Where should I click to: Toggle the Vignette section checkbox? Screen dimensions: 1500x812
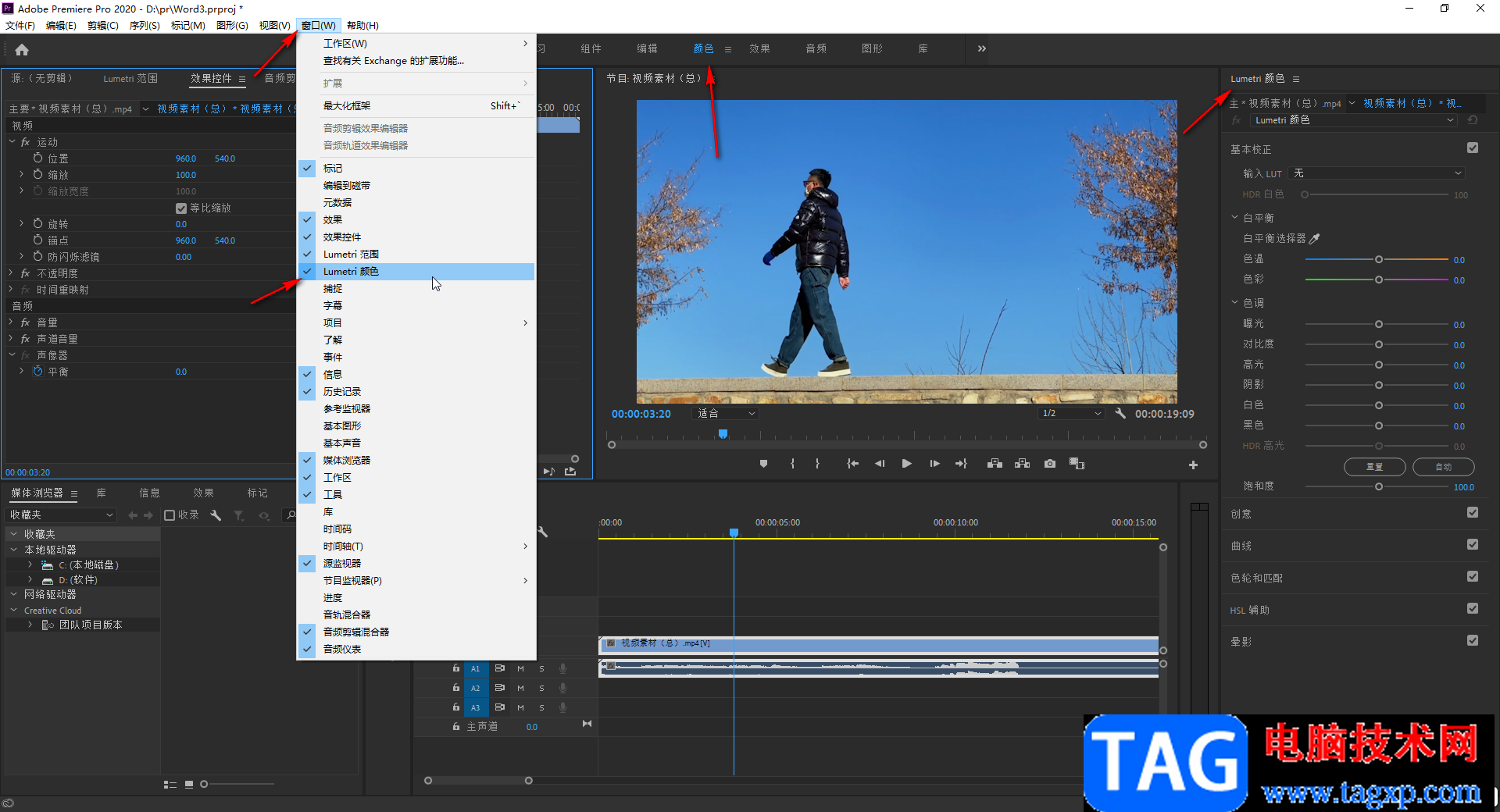(1473, 641)
